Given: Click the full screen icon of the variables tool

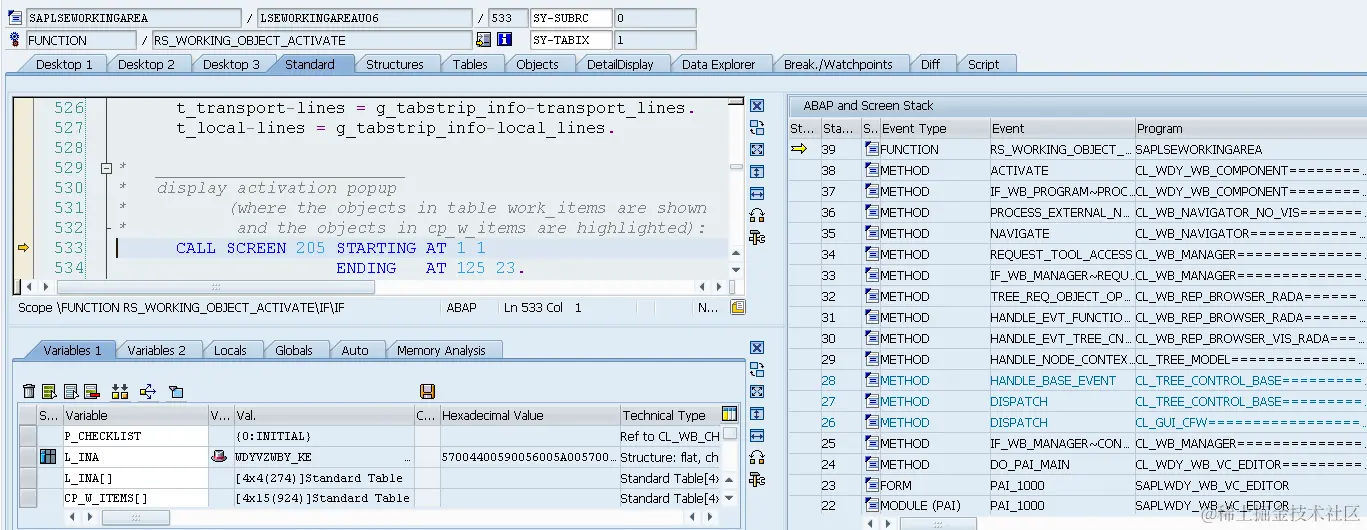Looking at the screenshot, I should tap(757, 392).
